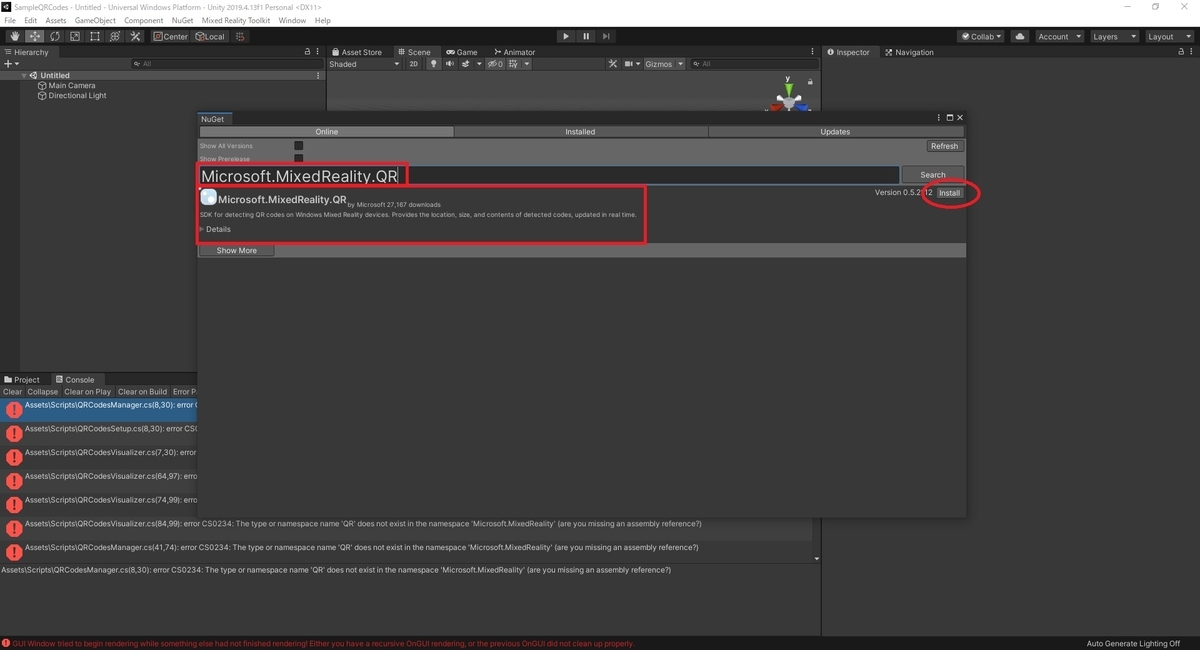Open Hierarchy panel options menu
Image resolution: width=1200 pixels, height=650 pixels.
point(318,52)
